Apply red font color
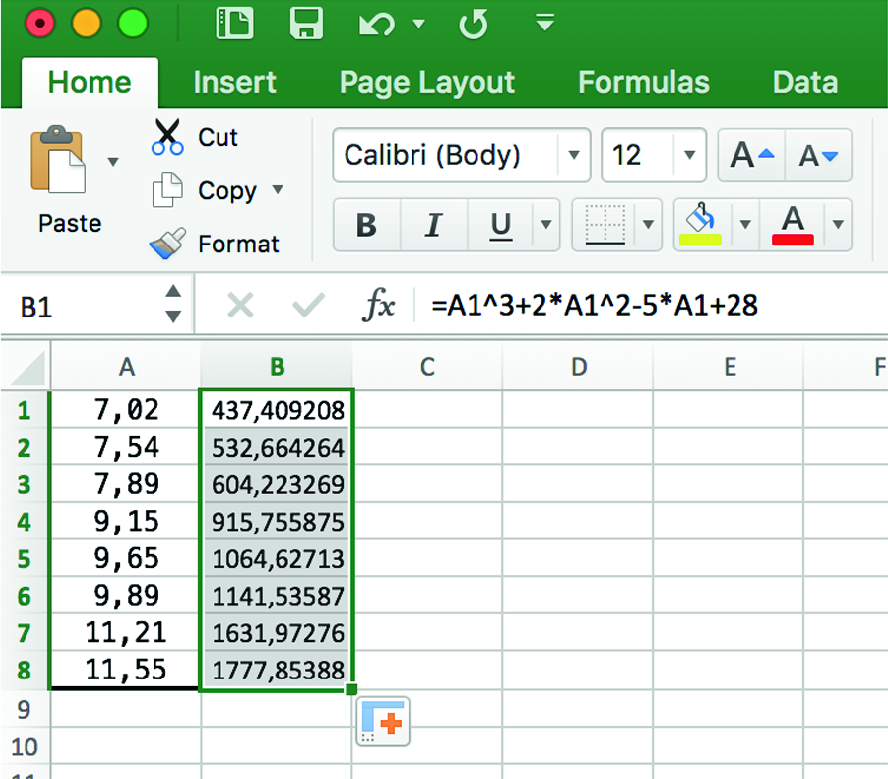The width and height of the screenshot is (888, 779). [793, 225]
